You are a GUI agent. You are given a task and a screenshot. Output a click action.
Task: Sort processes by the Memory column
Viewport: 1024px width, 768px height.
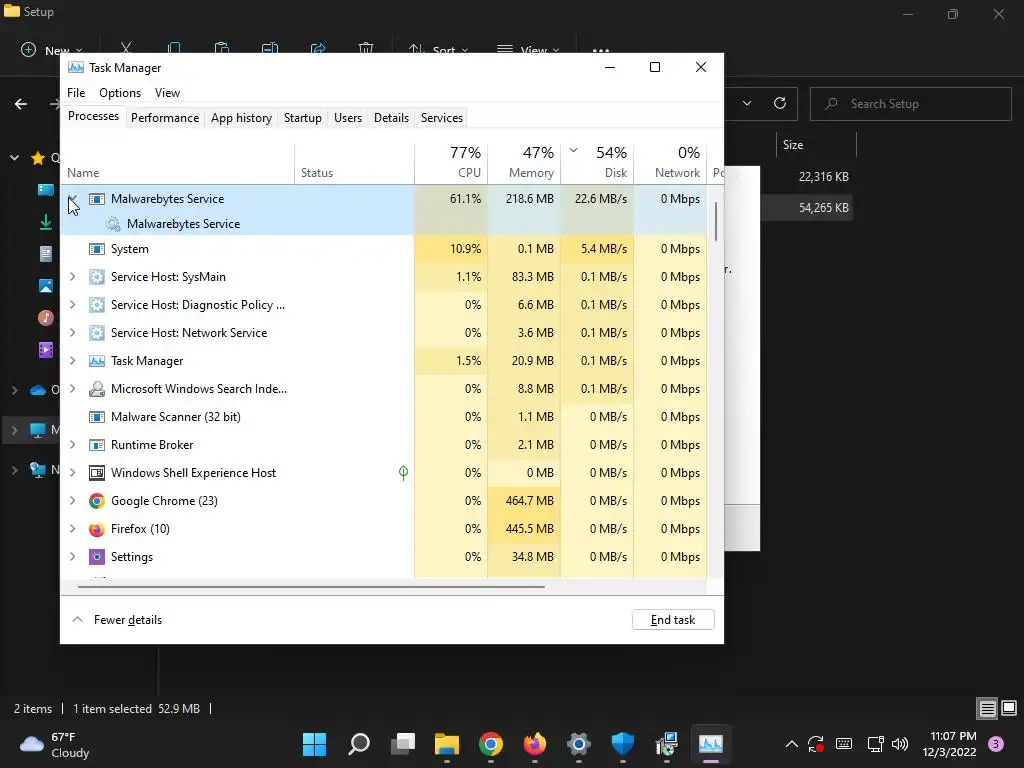tap(524, 162)
